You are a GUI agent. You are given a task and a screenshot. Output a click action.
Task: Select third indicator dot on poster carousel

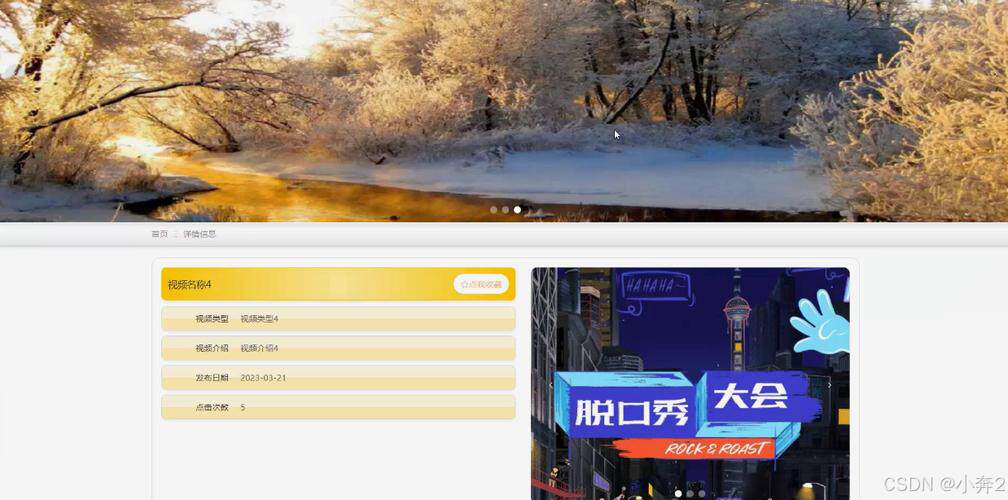point(701,494)
